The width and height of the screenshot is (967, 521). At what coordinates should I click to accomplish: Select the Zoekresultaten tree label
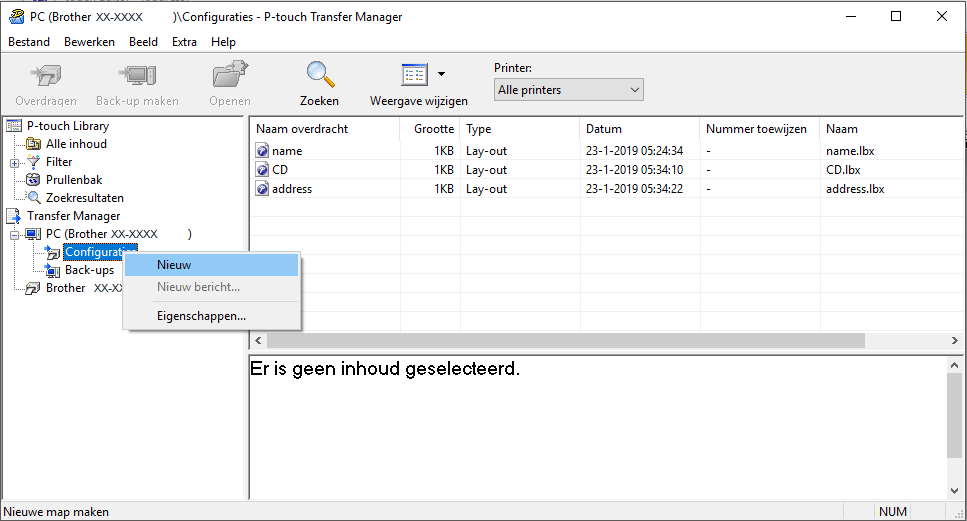pyautogui.click(x=84, y=198)
